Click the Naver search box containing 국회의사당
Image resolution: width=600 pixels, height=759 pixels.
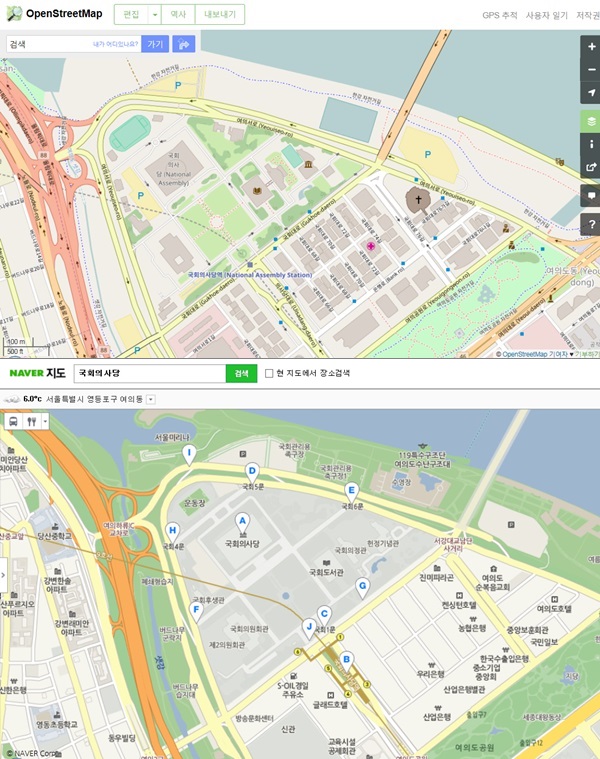click(x=150, y=373)
